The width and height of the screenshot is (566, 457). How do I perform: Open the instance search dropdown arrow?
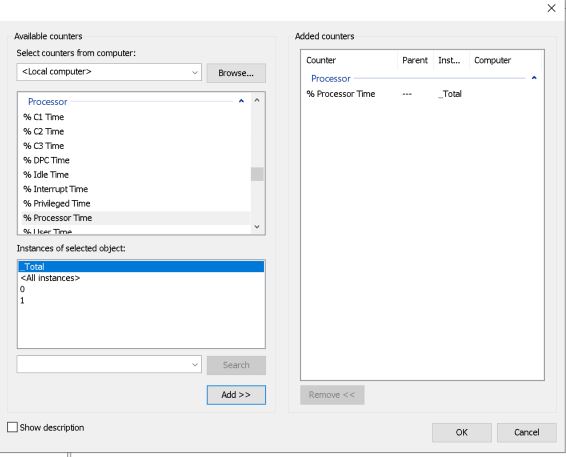[x=195, y=364]
